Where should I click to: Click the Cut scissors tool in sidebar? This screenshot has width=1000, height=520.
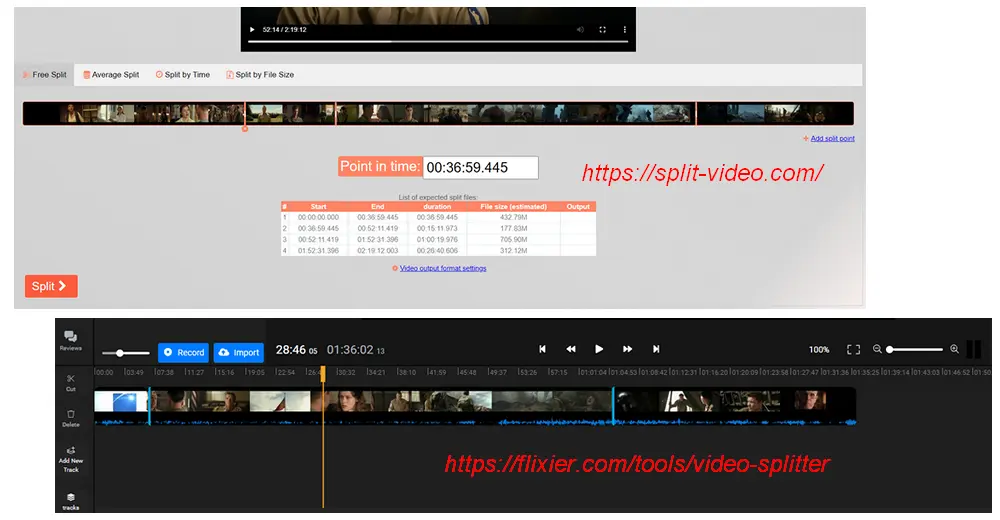click(71, 379)
